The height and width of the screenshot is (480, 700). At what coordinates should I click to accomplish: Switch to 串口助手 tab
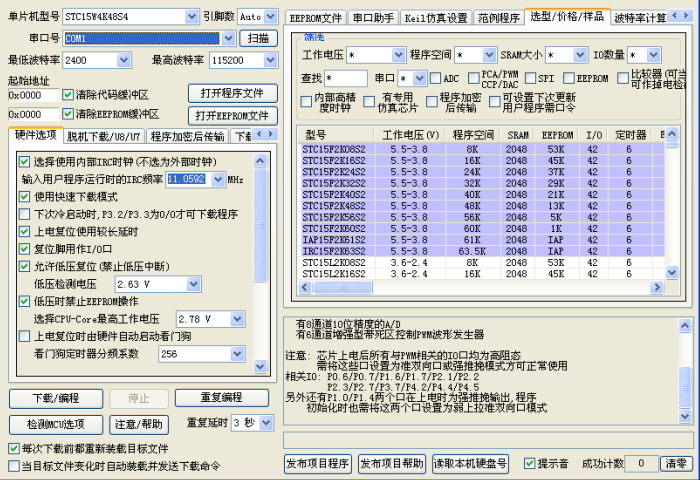(x=373, y=18)
